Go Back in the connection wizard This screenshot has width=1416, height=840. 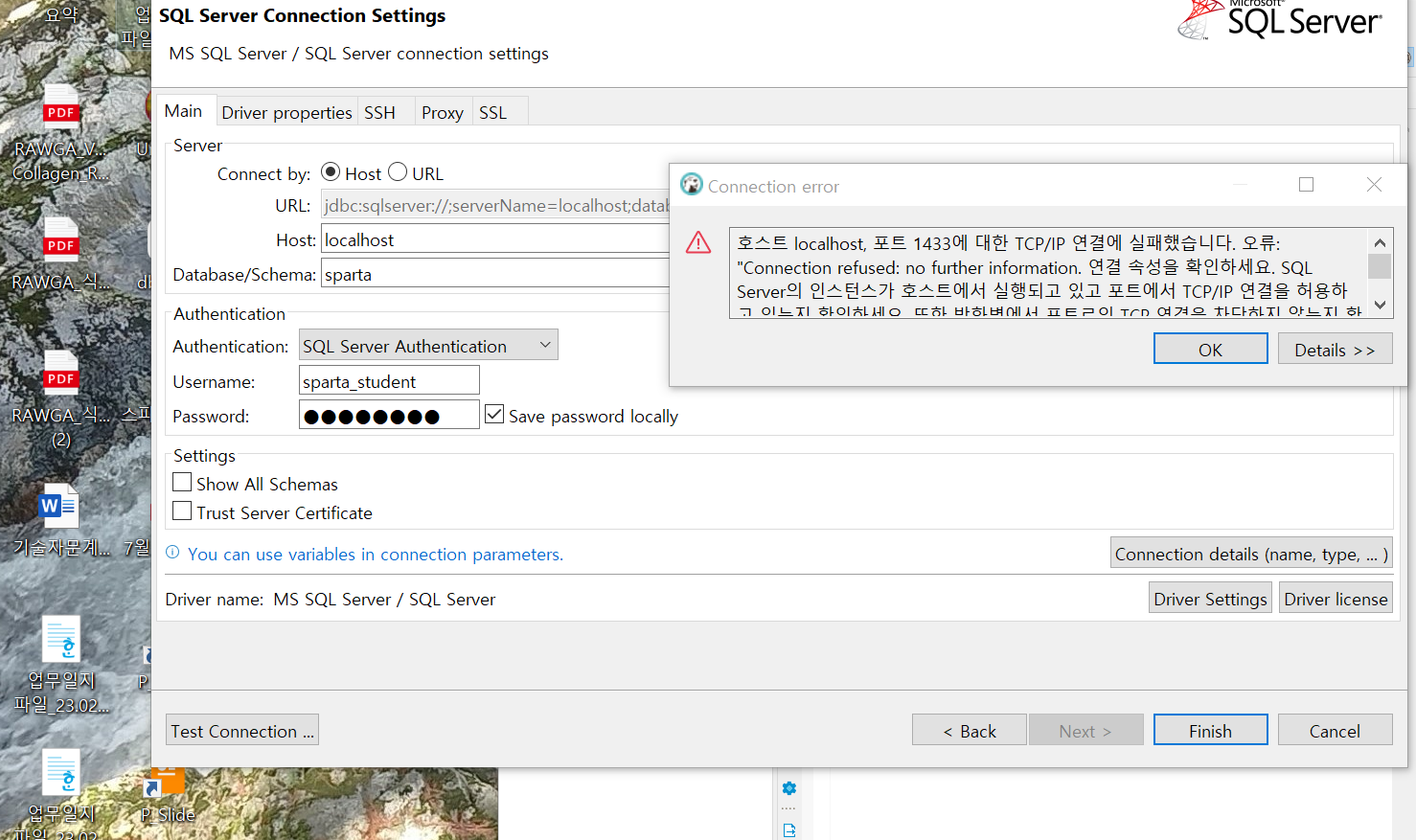pos(970,731)
